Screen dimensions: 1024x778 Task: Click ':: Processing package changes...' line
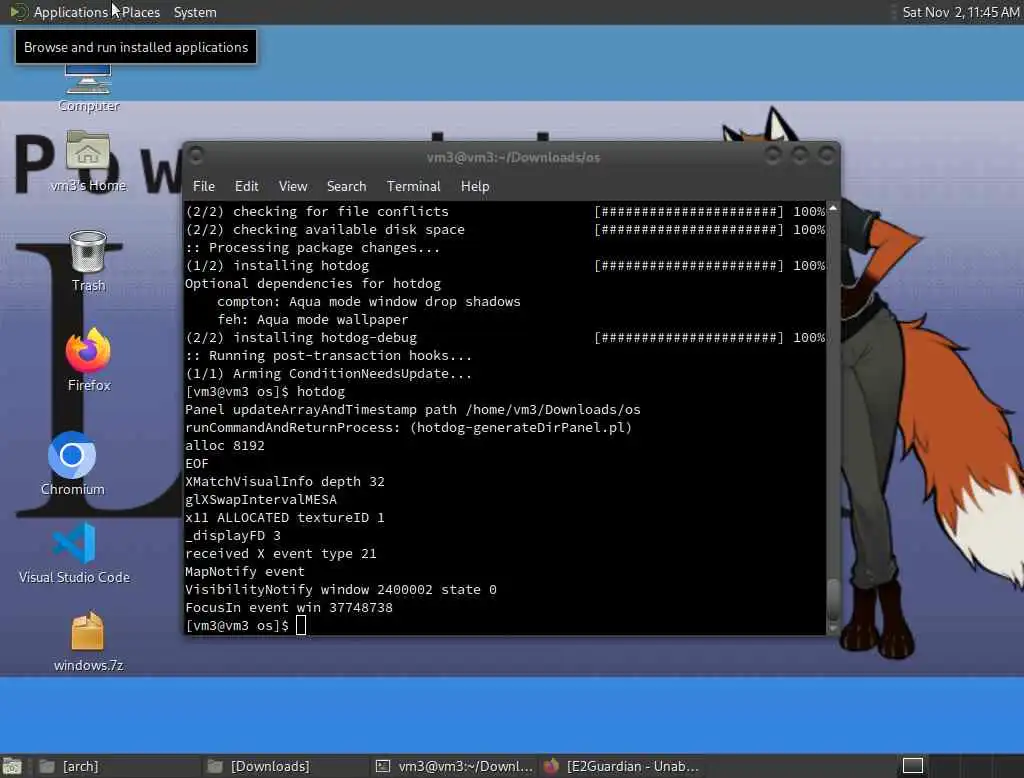312,248
